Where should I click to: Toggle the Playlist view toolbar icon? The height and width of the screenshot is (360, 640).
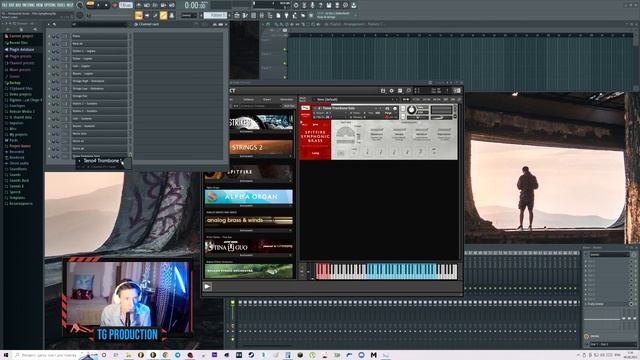pos(237,16)
